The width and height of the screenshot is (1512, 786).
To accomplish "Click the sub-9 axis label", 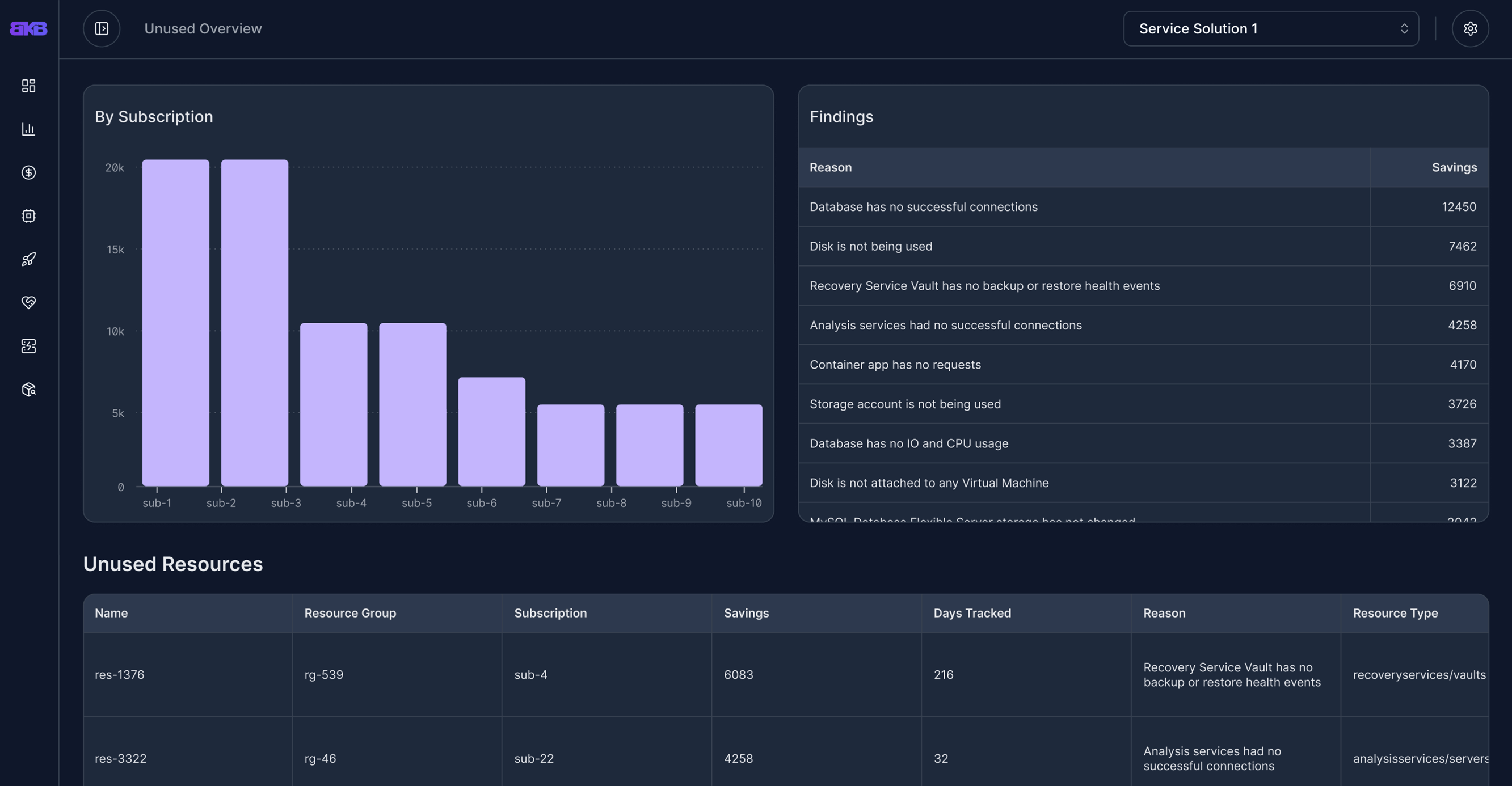I will (x=676, y=502).
